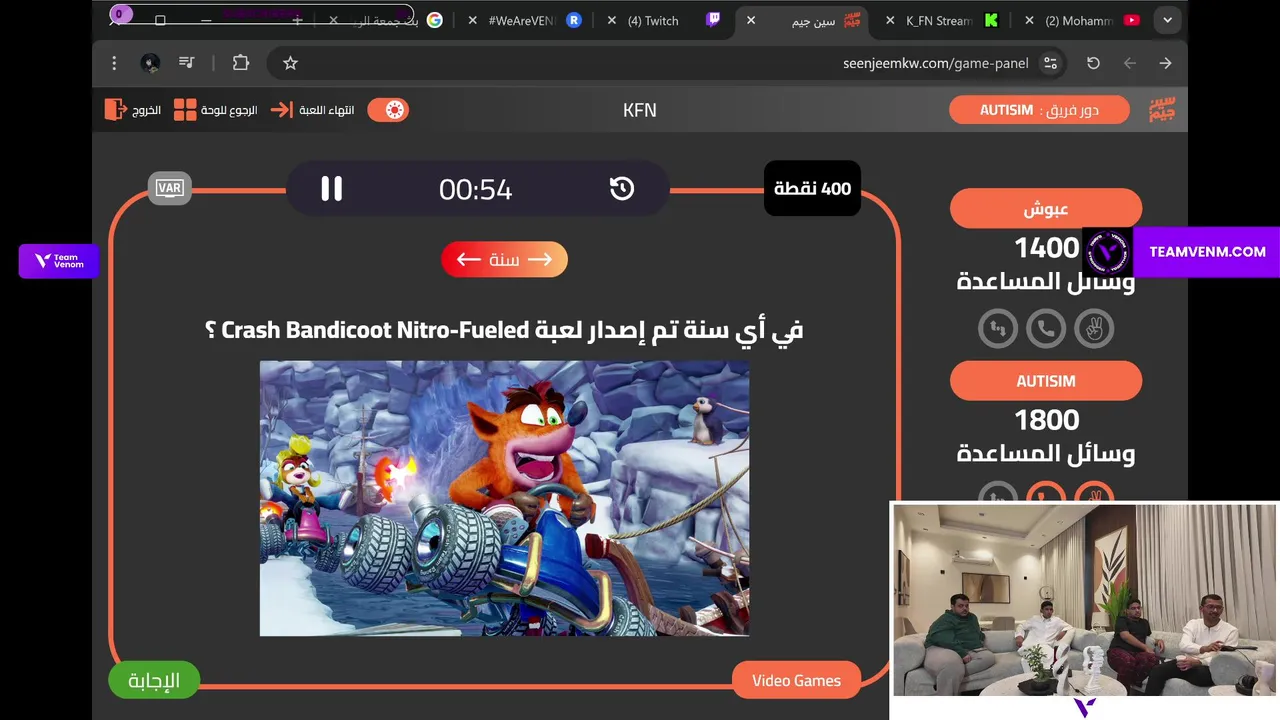
Task: Return to the board via الرجوع للوحة
Action: [x=215, y=110]
